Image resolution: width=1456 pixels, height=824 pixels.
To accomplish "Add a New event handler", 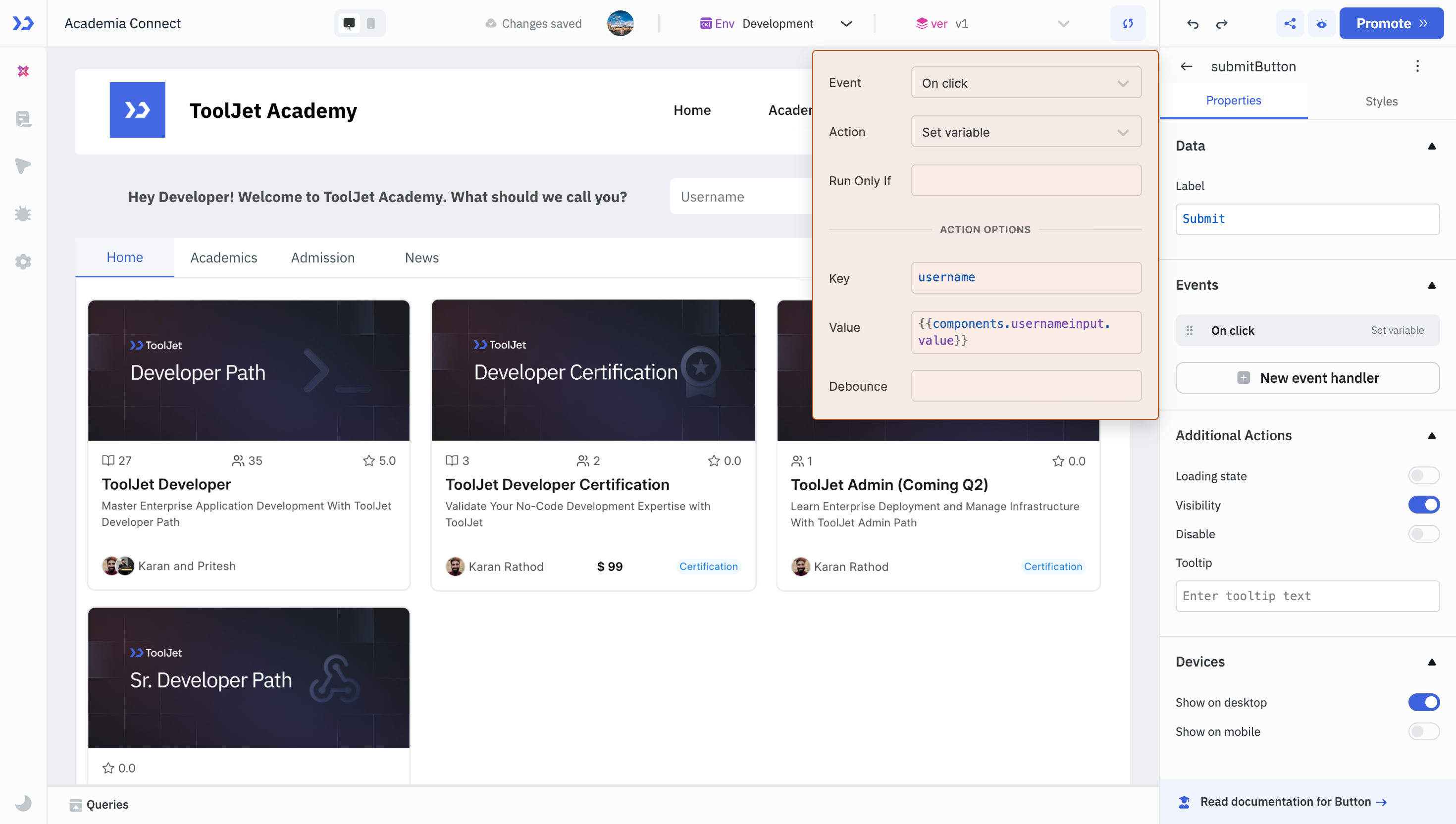I will 1307,377.
